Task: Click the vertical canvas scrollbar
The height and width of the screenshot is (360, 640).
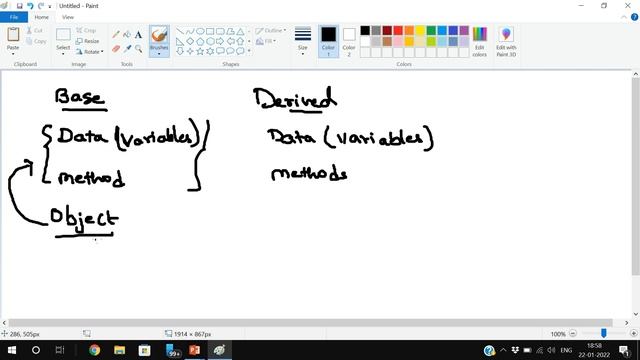Action: tap(636, 176)
